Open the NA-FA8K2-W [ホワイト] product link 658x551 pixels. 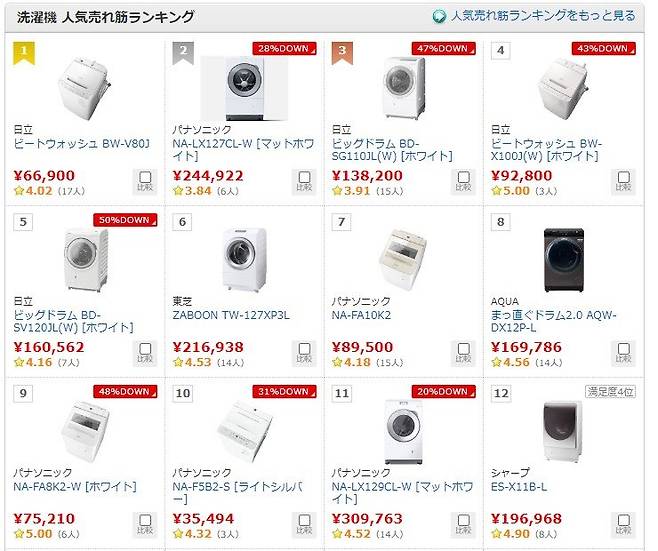point(75,487)
